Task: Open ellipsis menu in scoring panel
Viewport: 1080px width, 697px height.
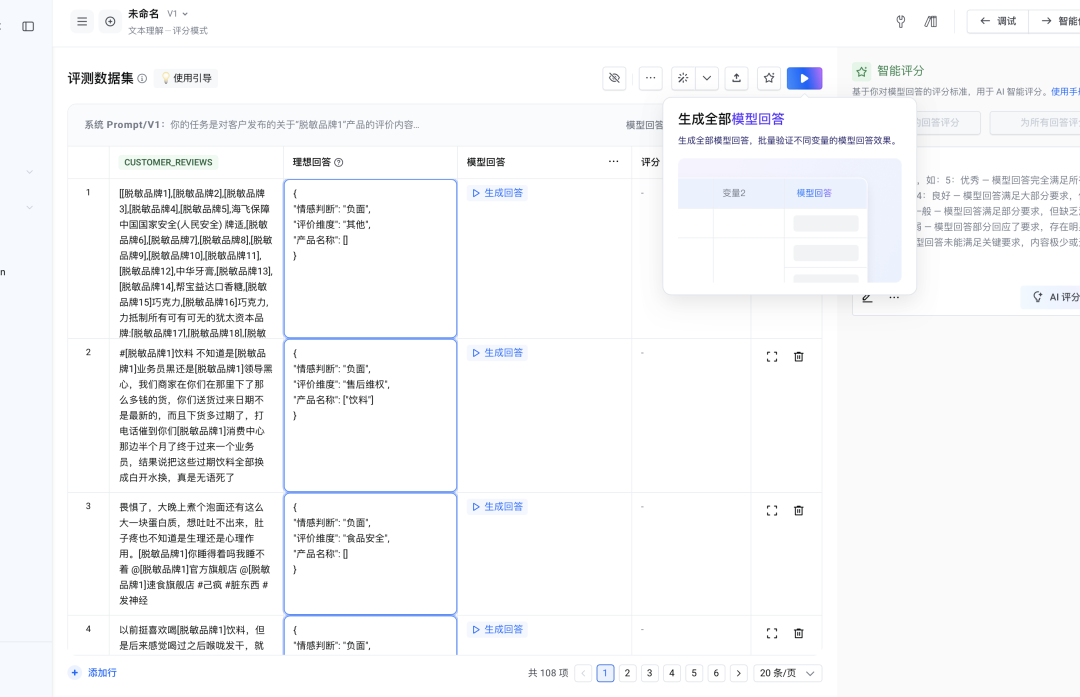Action: tap(894, 298)
